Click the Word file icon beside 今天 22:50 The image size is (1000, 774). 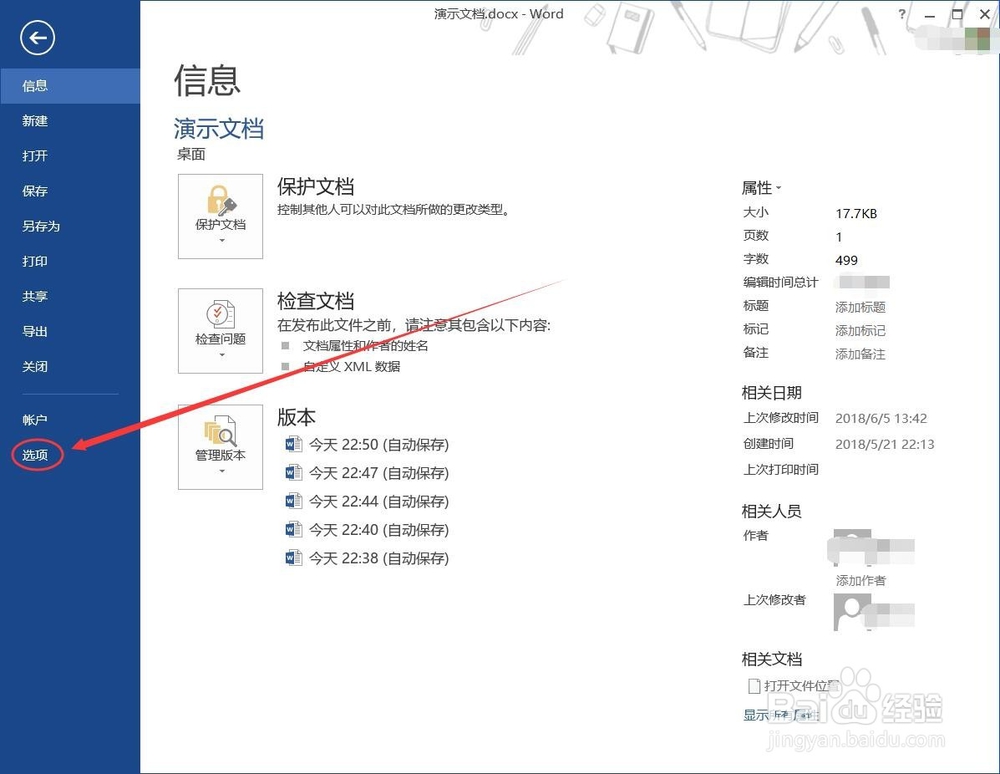coord(293,444)
